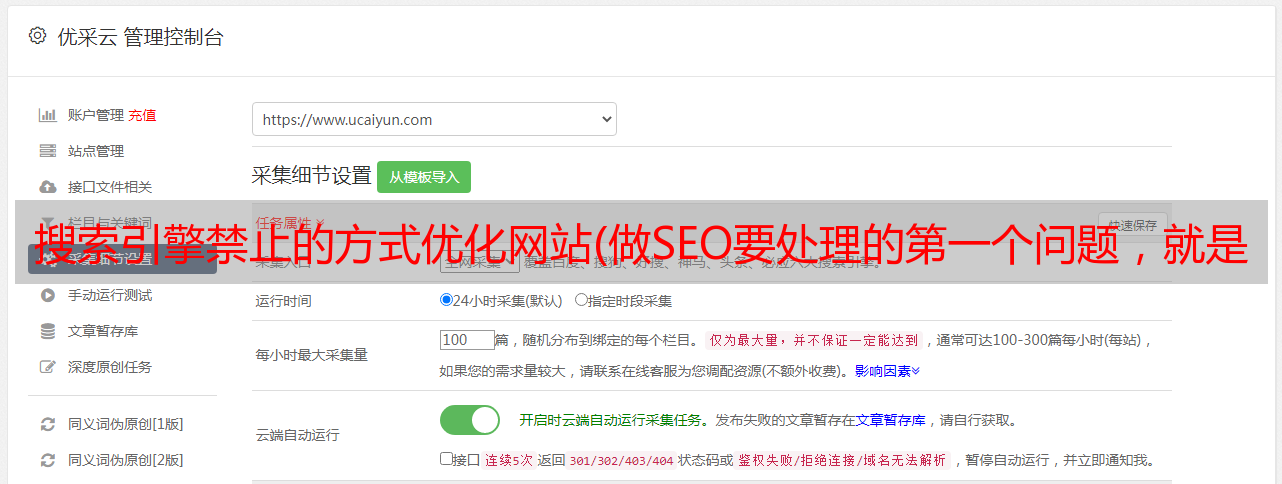
Task: Open 深度原创任务 via its edit icon
Action: point(47,367)
